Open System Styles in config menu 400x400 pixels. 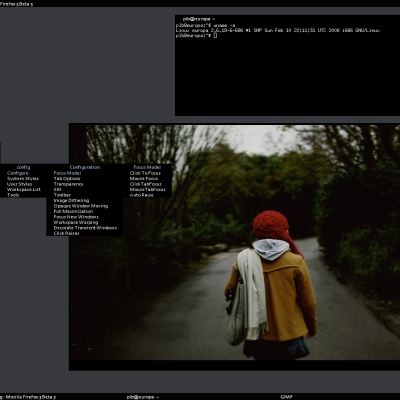tap(23, 178)
